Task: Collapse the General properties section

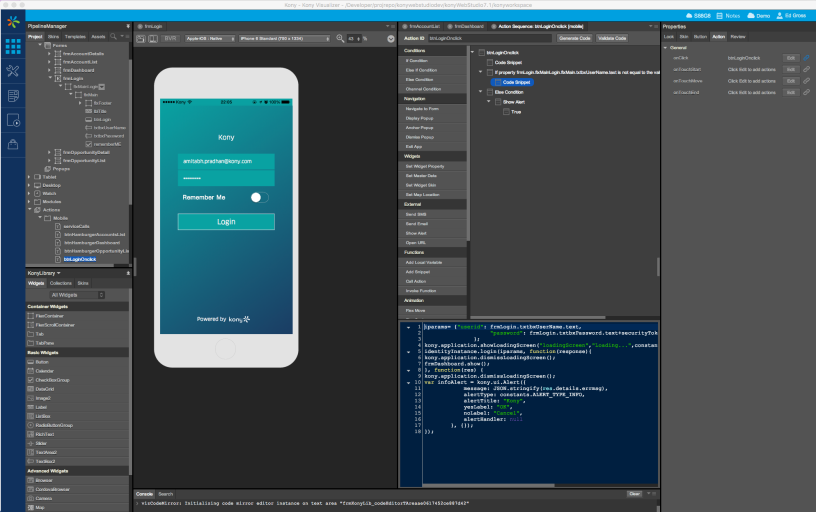Action: pyautogui.click(x=666, y=47)
